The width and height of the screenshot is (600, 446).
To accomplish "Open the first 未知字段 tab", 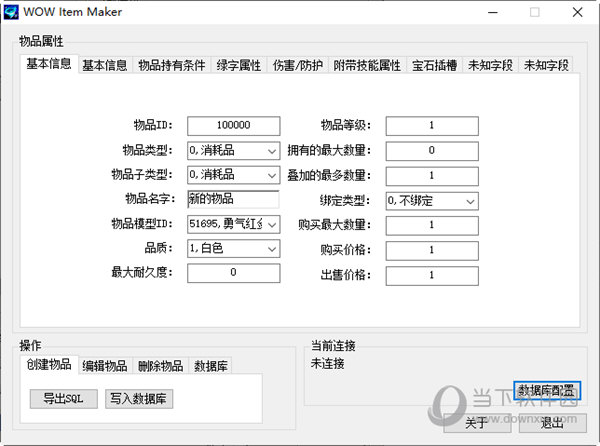I will pos(491,65).
